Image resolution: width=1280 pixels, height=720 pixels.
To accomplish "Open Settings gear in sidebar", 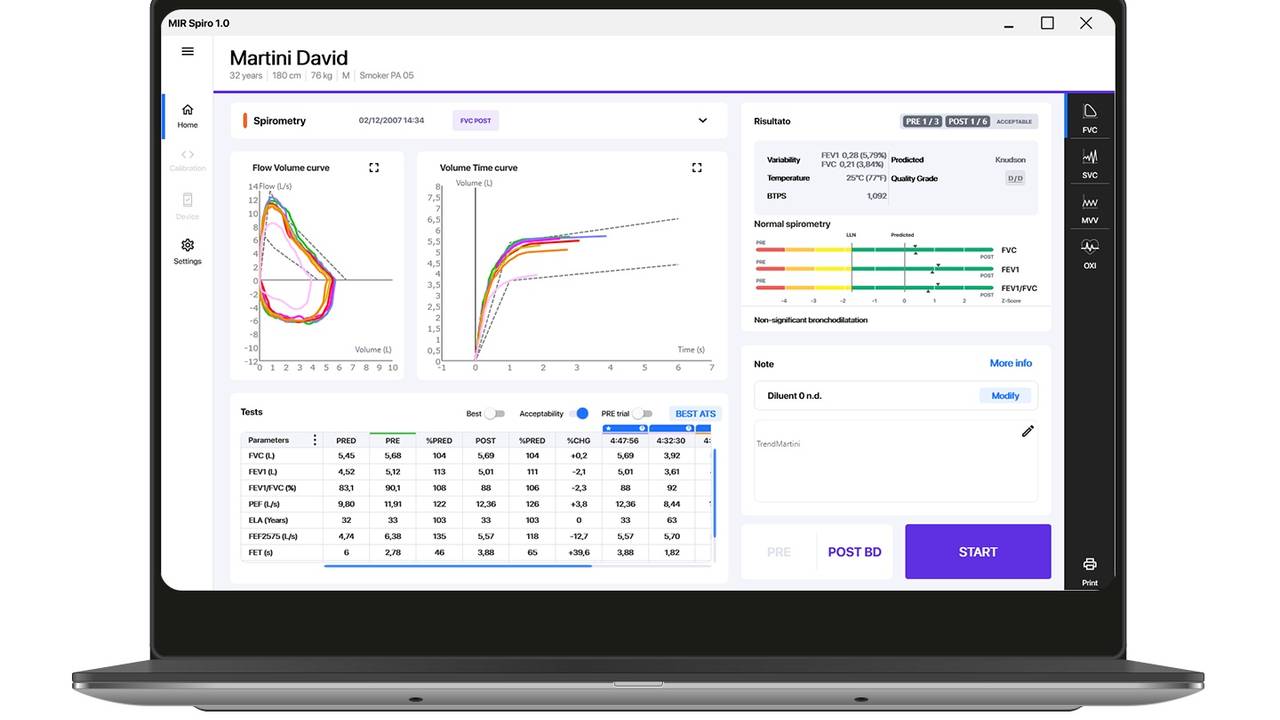I will pos(187,251).
